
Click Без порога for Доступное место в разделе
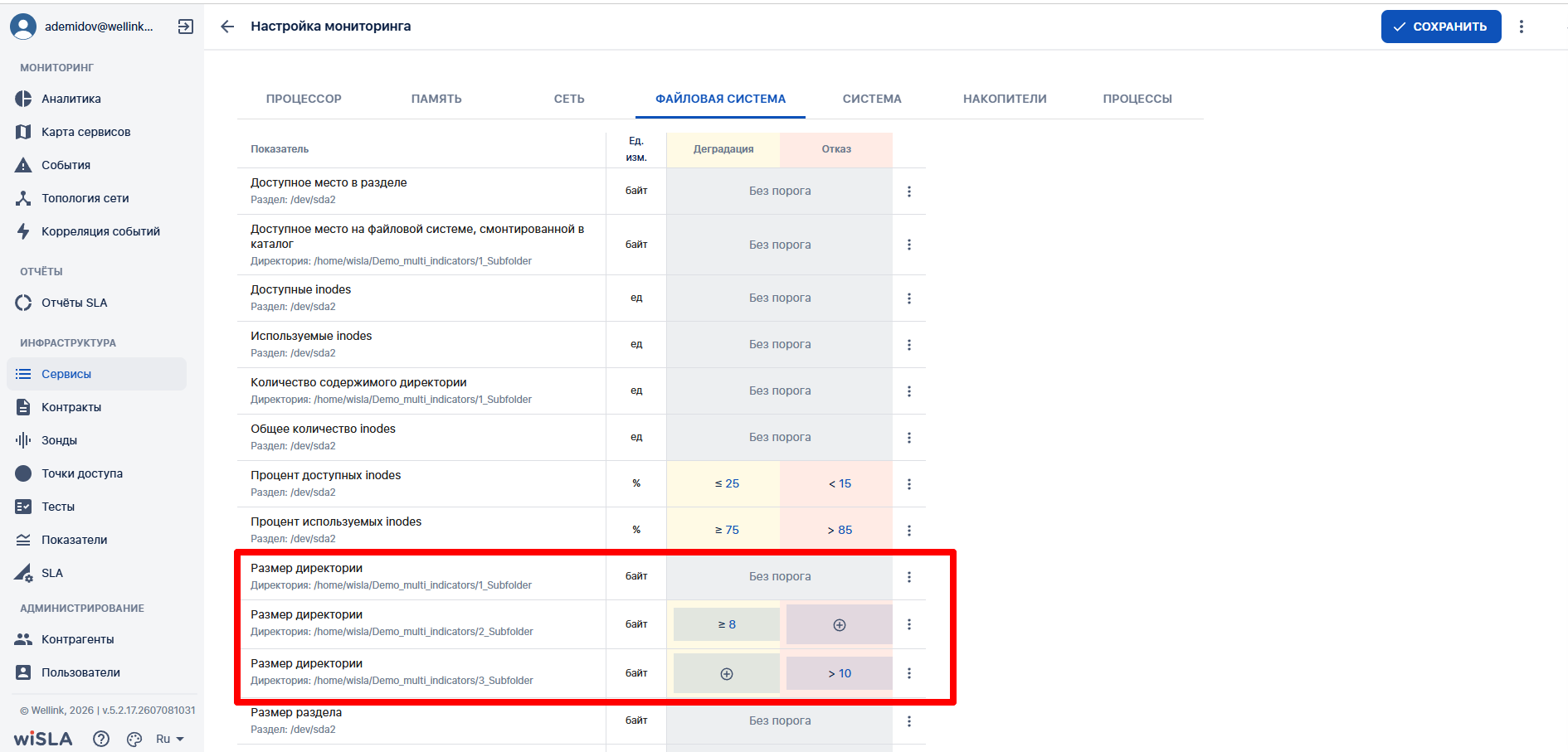point(780,191)
